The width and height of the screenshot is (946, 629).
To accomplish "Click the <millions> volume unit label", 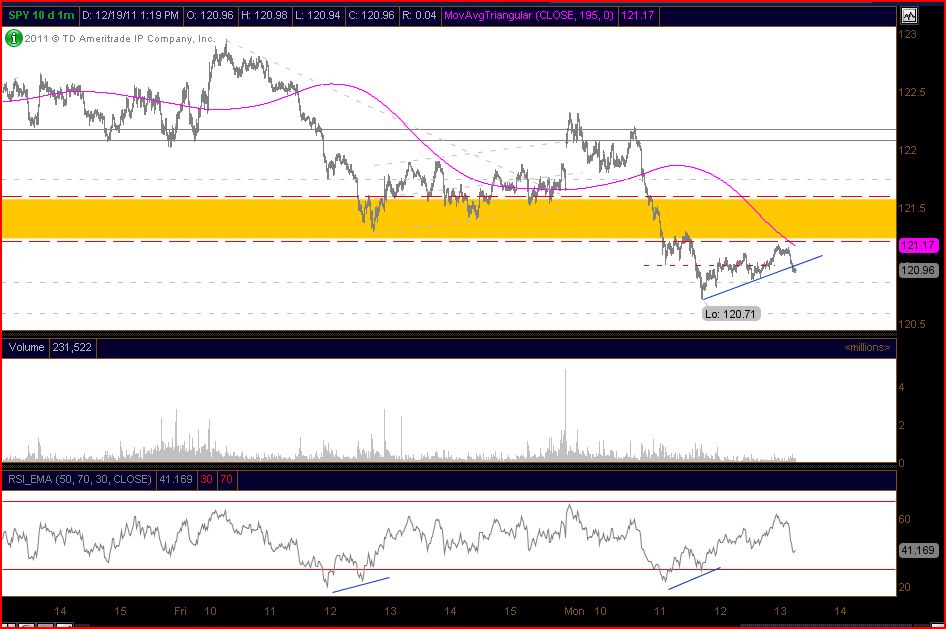I will pyautogui.click(x=867, y=347).
